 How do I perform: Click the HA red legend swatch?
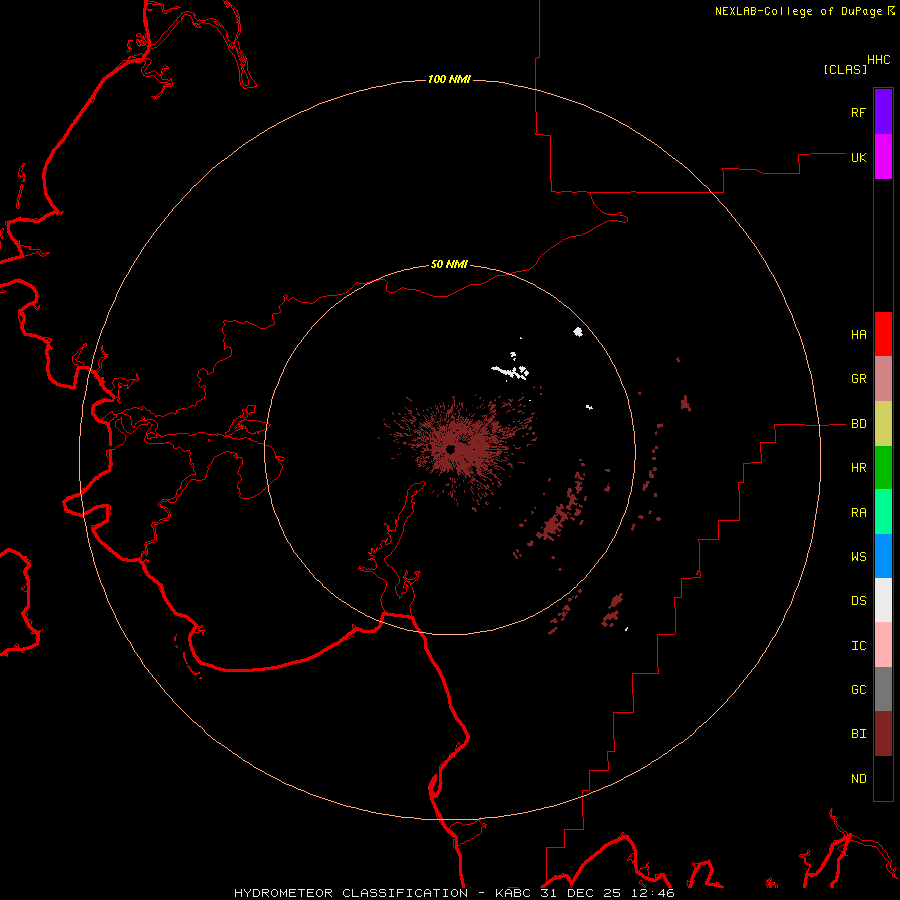[x=883, y=334]
